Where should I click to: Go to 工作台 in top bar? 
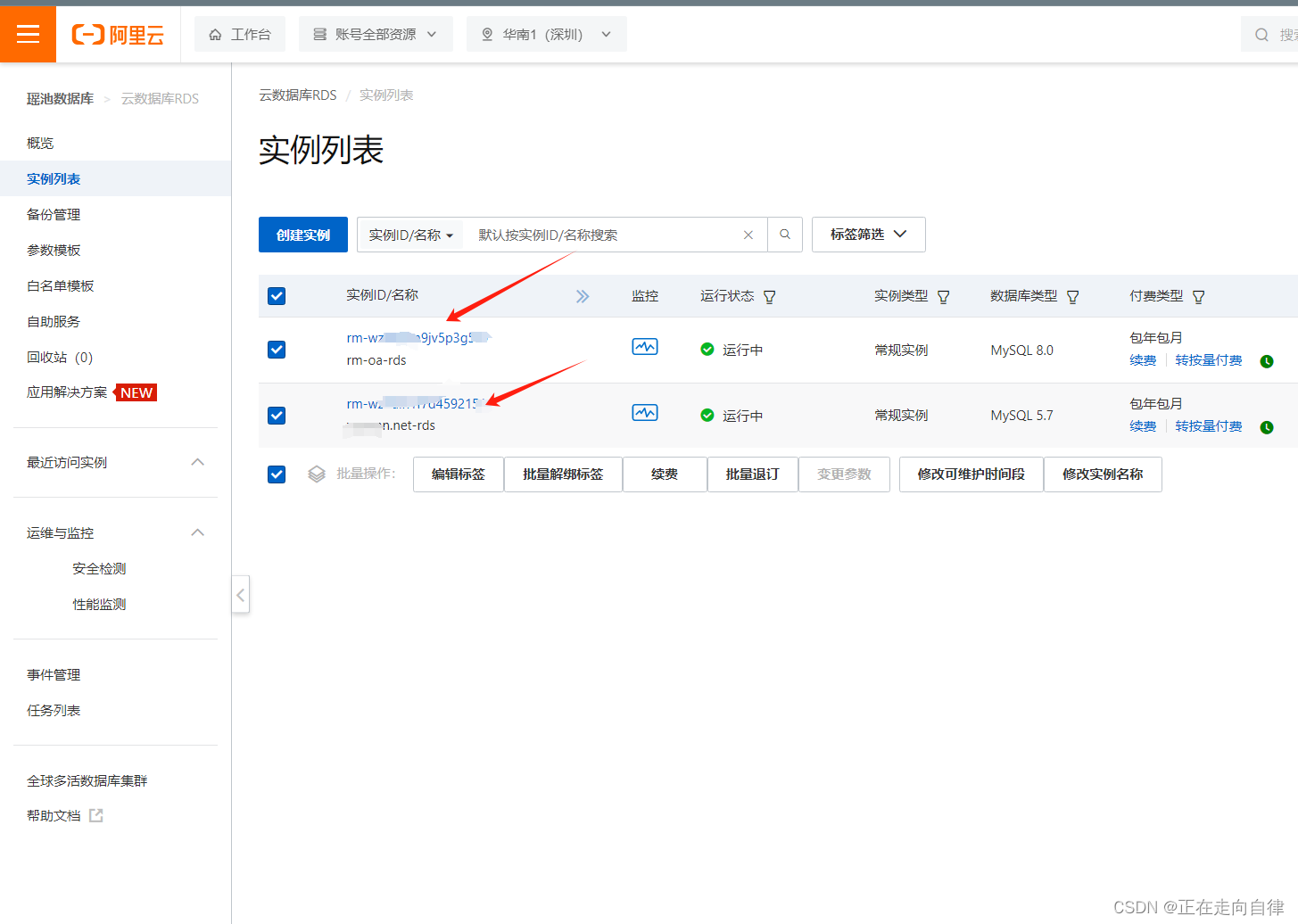(x=240, y=34)
